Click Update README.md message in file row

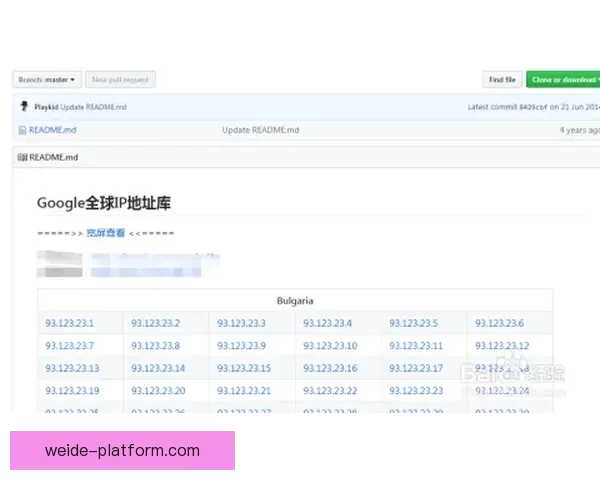261,130
